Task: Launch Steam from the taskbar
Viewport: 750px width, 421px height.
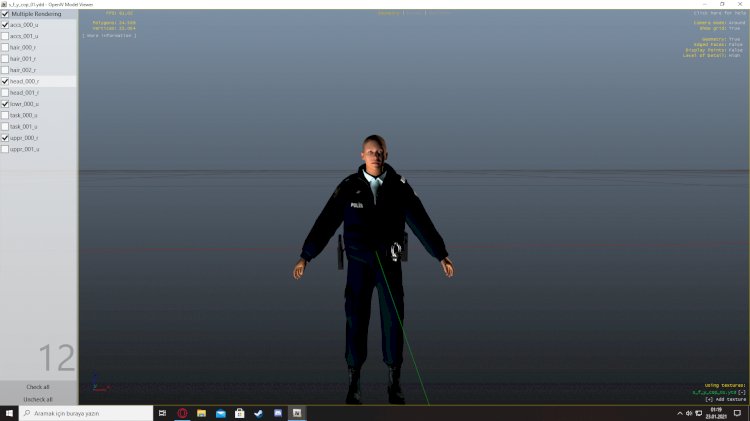Action: (258, 413)
